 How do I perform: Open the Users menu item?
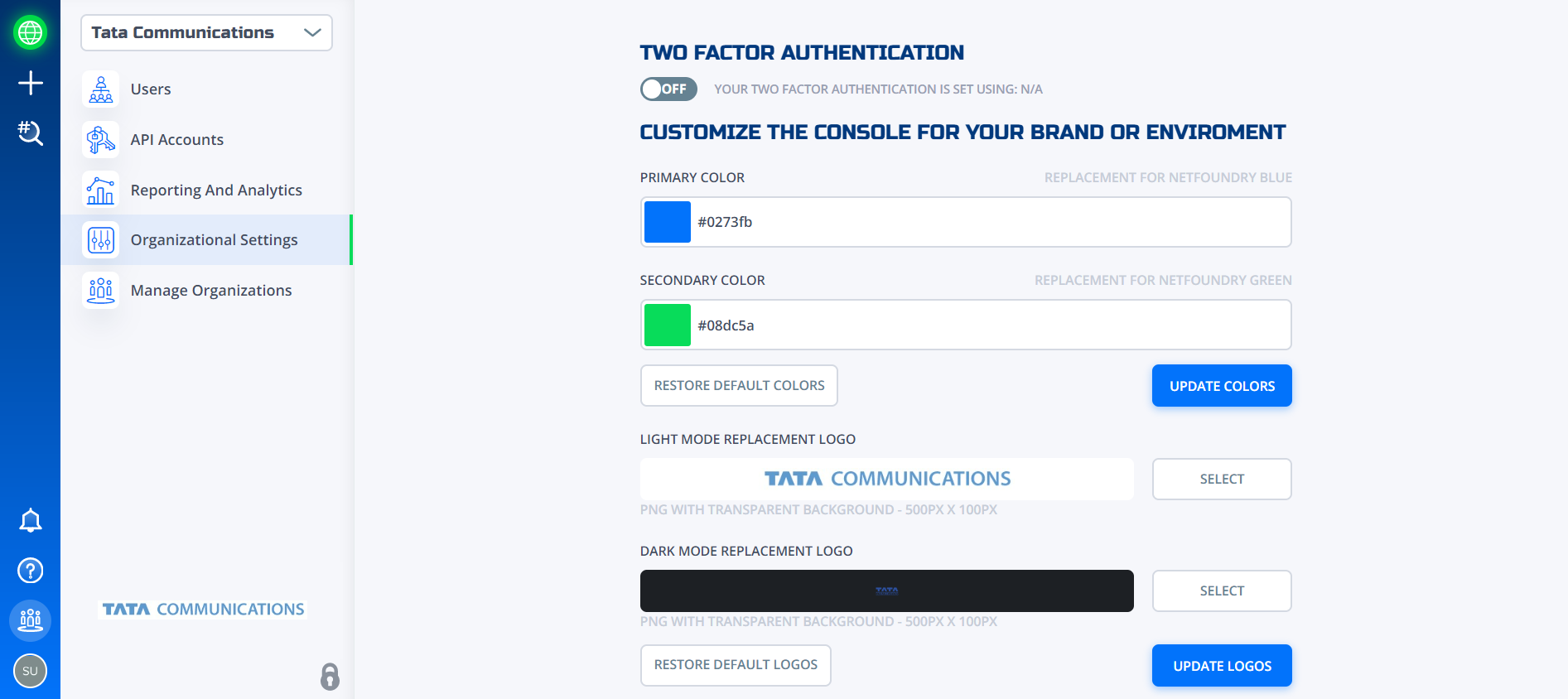(206, 89)
